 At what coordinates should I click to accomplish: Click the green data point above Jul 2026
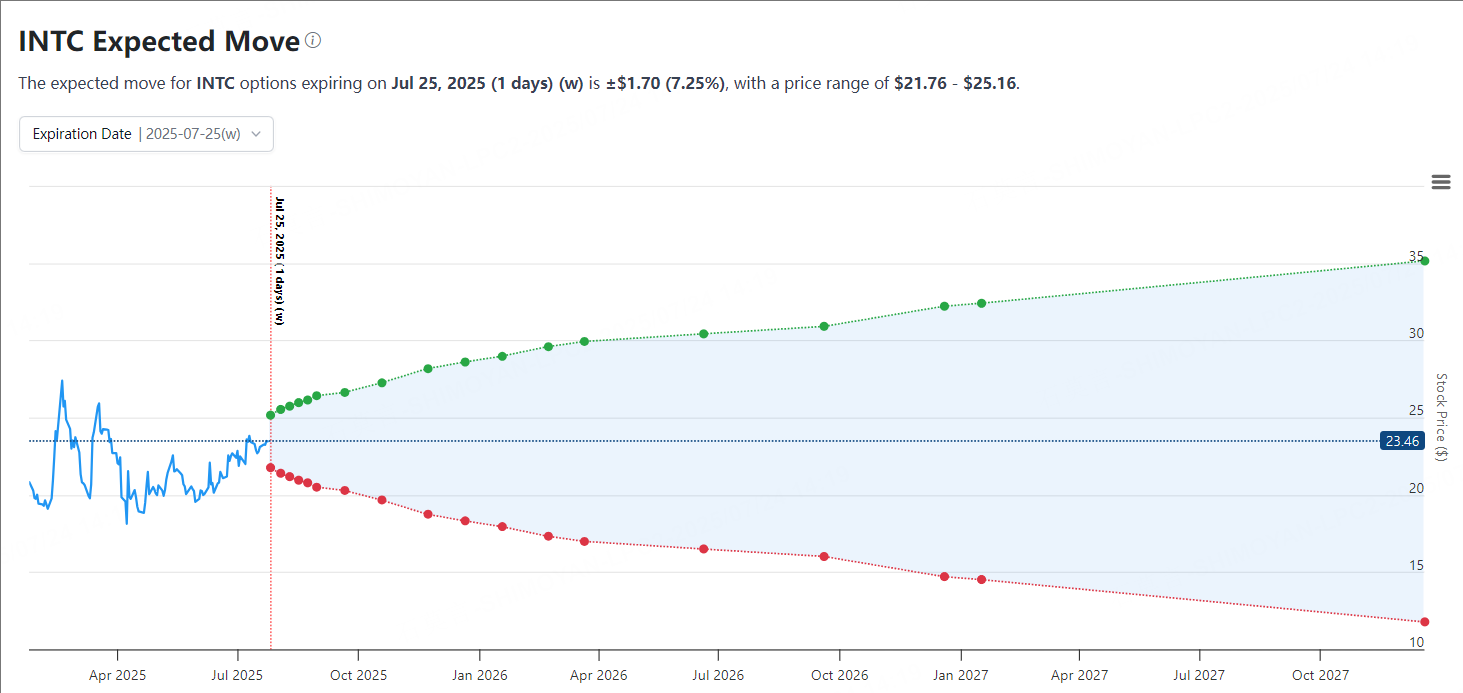[x=704, y=334]
